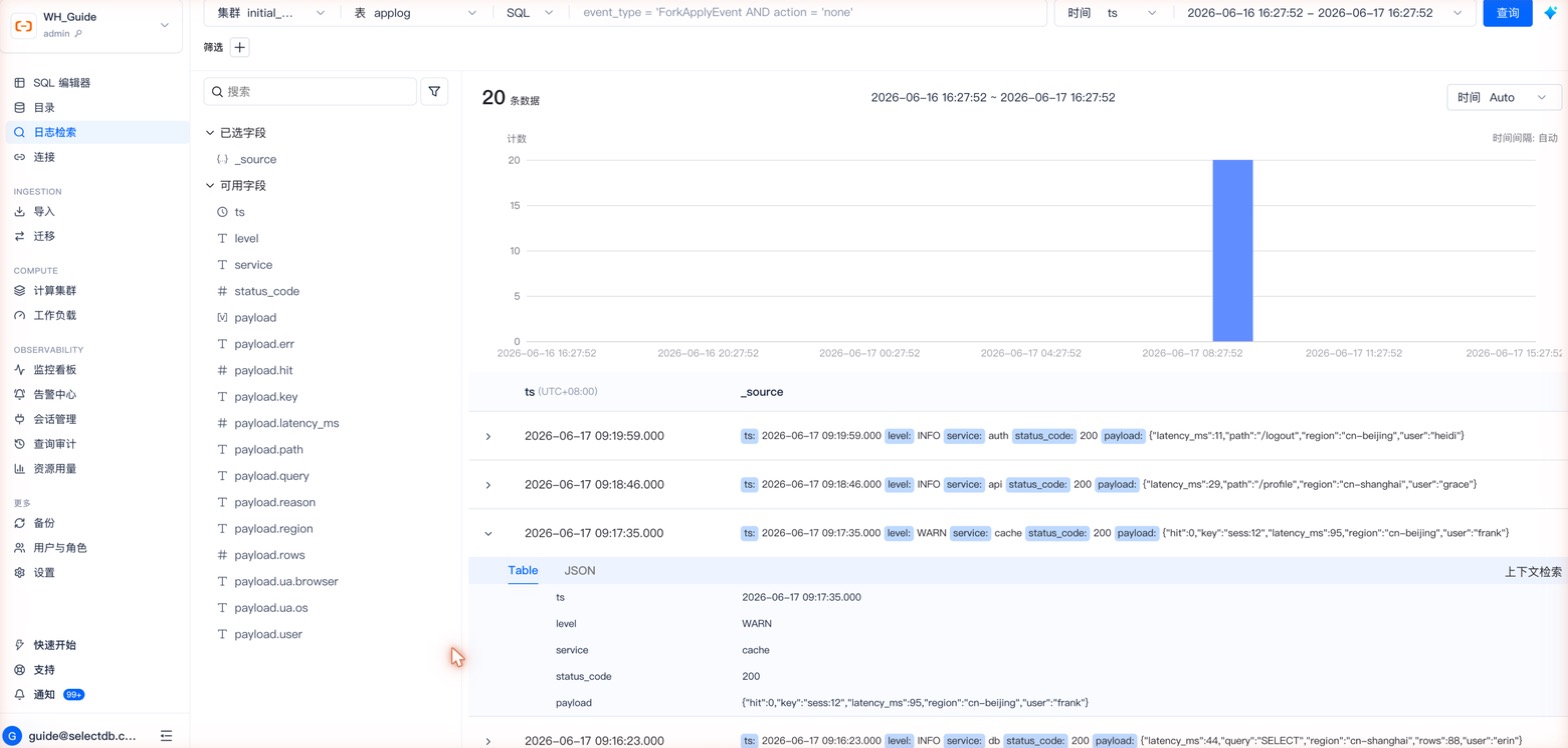Click the user avatar G icon
This screenshot has height=748, width=1568.
(13, 735)
